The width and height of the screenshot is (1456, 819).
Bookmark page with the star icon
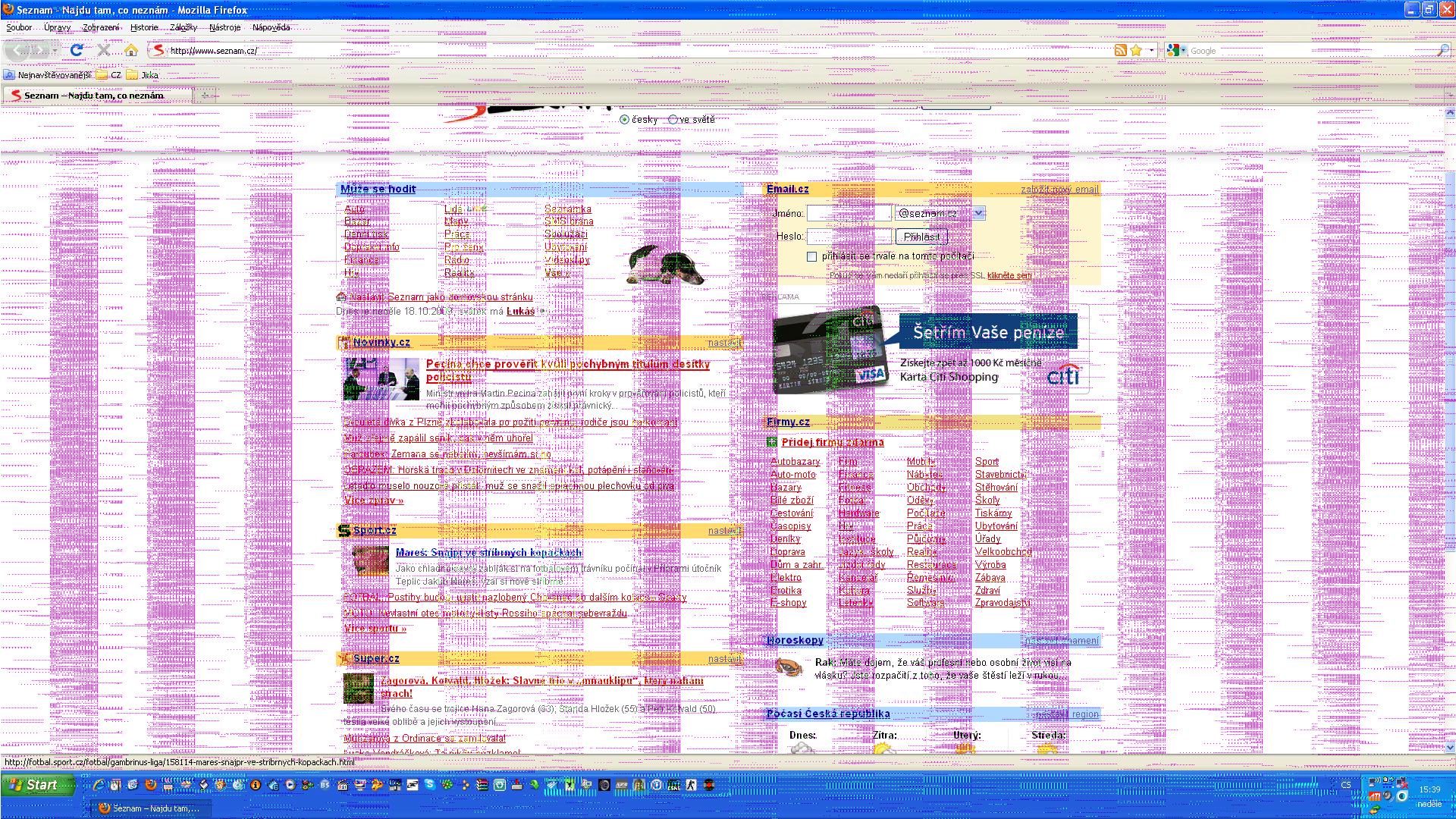[x=1136, y=50]
